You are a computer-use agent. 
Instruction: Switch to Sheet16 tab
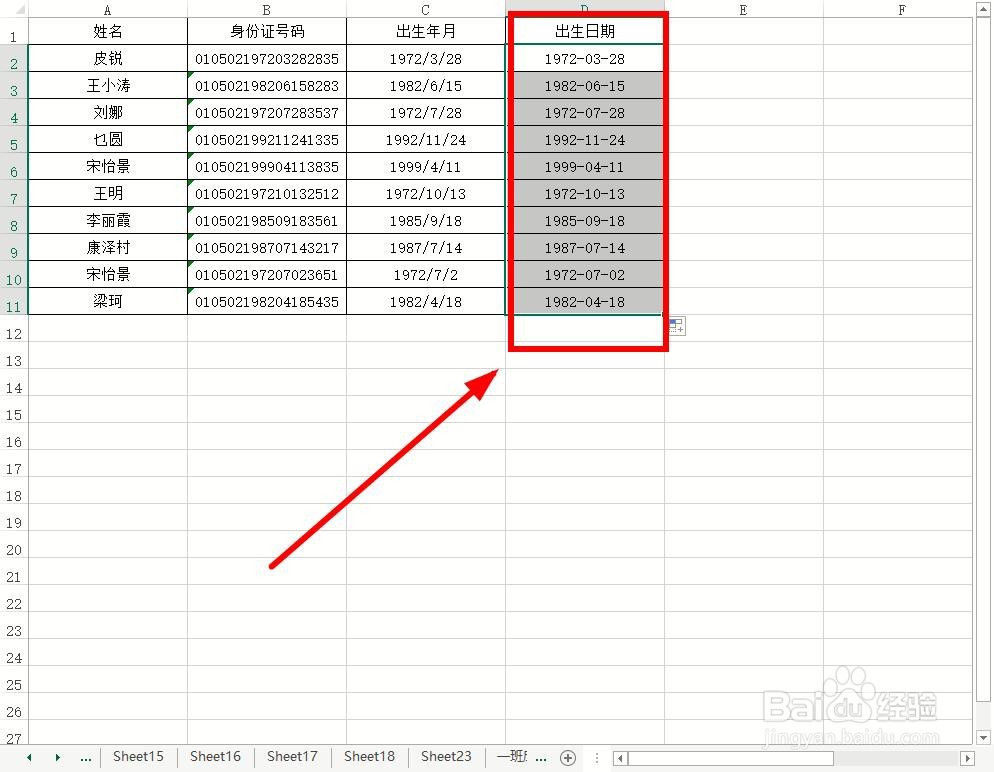click(216, 757)
